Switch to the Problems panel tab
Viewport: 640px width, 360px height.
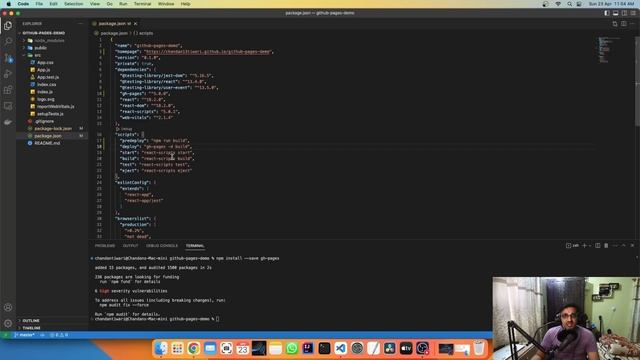(105, 246)
